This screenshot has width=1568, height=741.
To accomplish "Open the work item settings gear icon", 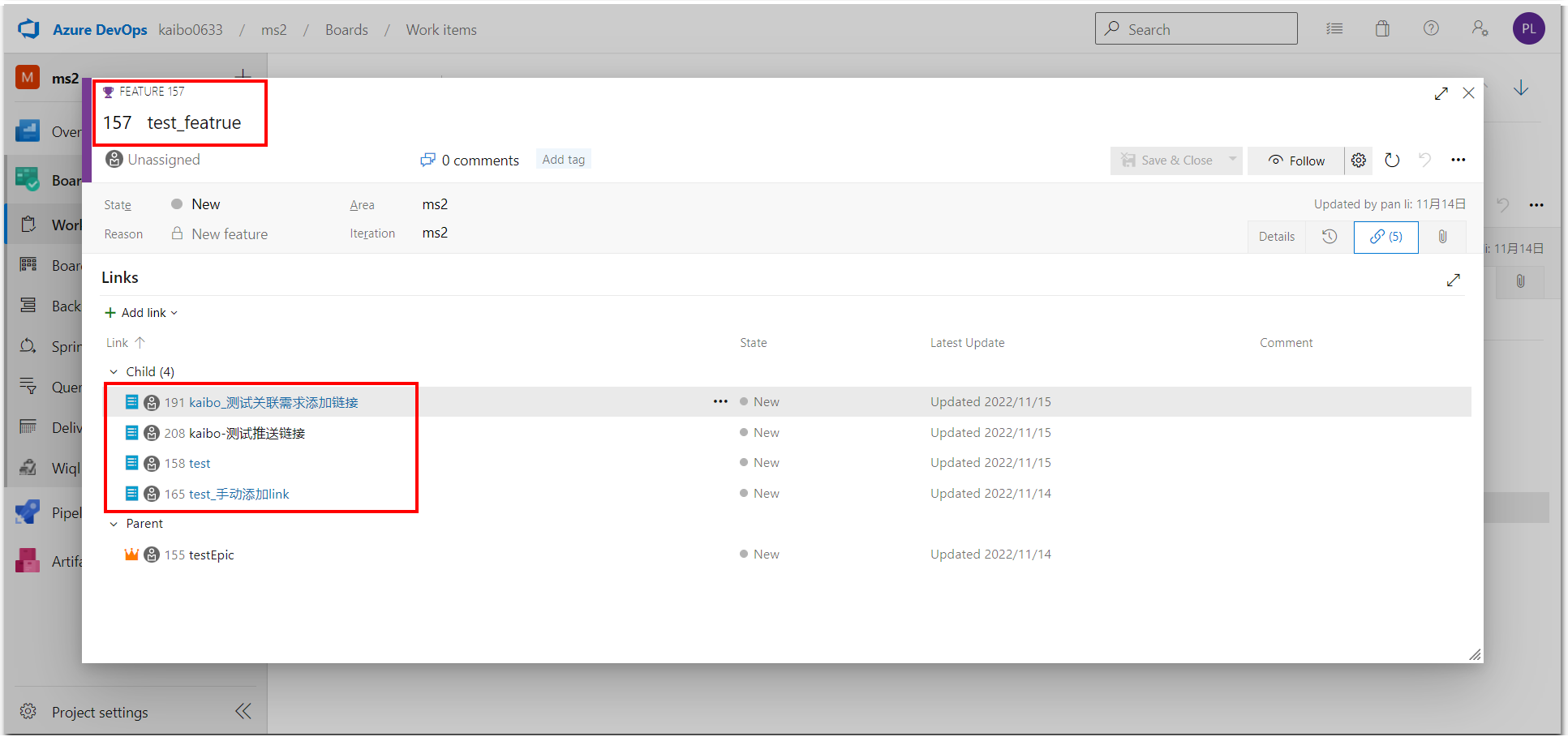I will [1359, 160].
